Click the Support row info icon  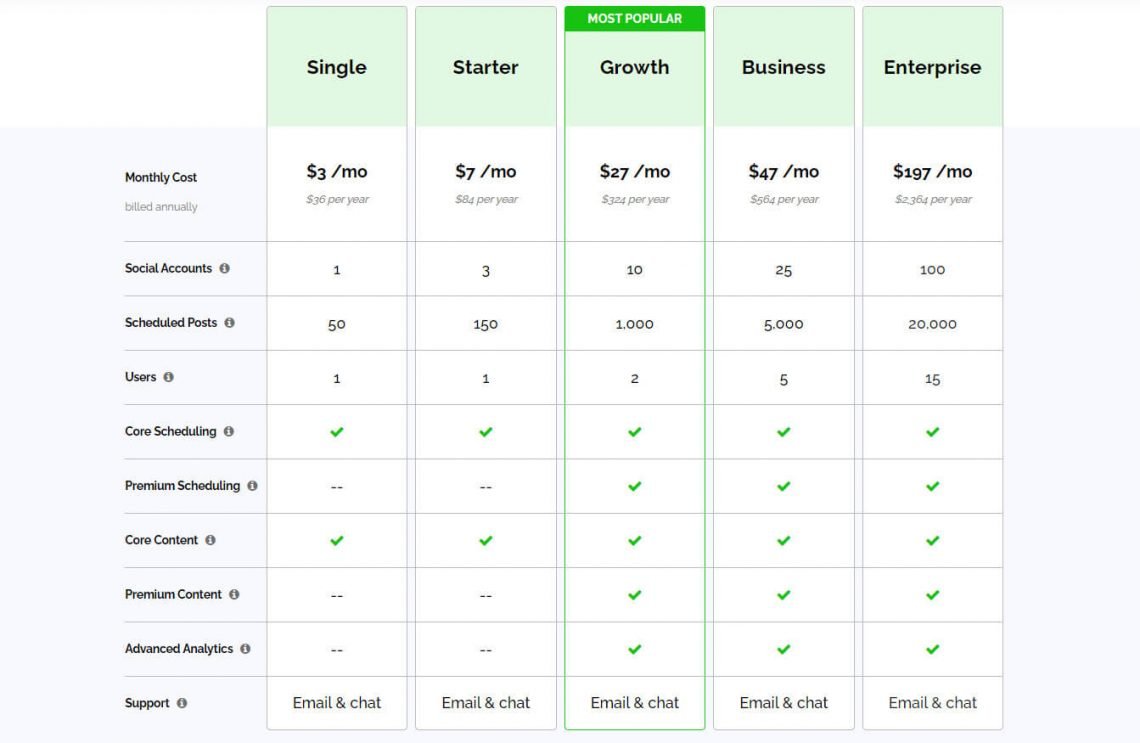click(182, 703)
